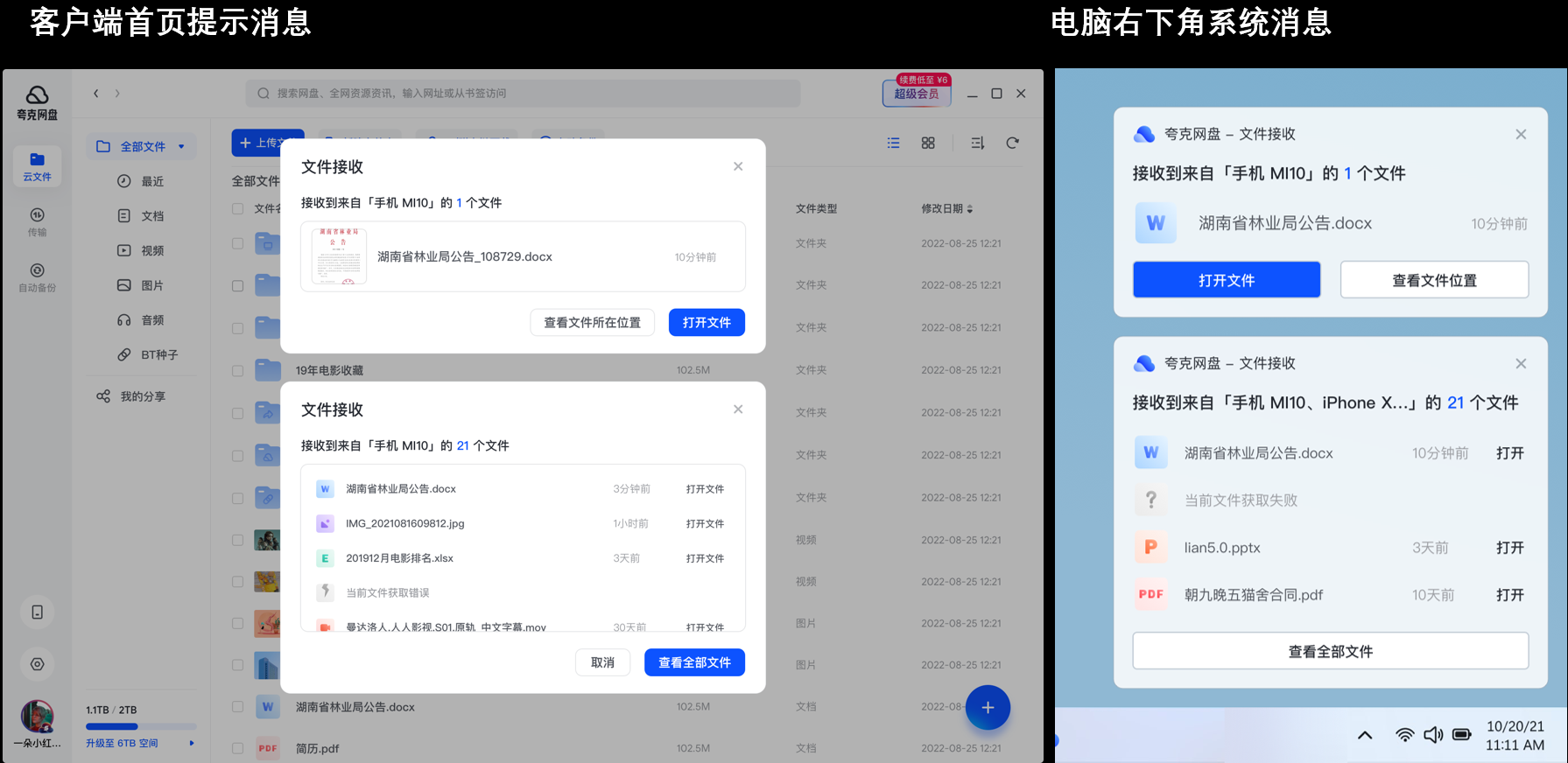This screenshot has height=763, width=1568.
Task: Click the 当前文件获取失败 question icon
Action: 1150,500
